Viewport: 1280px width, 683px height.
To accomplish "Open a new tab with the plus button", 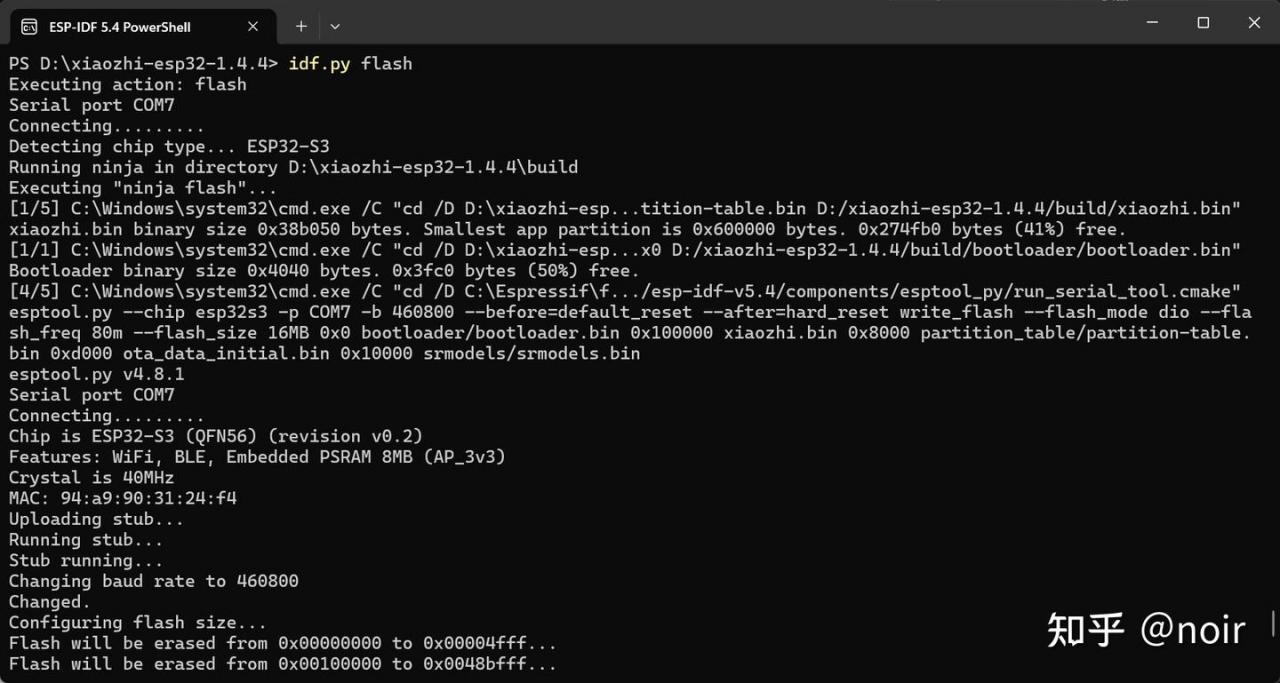I will click(x=301, y=26).
